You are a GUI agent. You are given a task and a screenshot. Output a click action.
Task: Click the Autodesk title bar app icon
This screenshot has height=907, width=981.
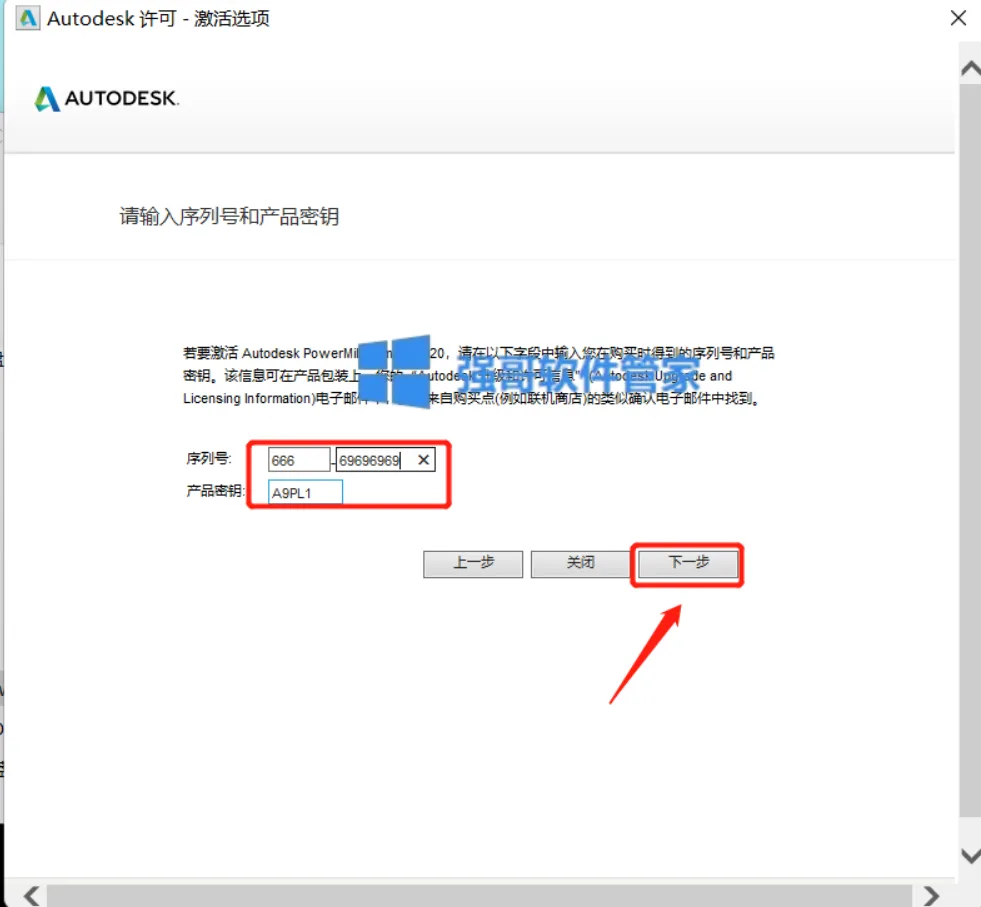coord(28,18)
